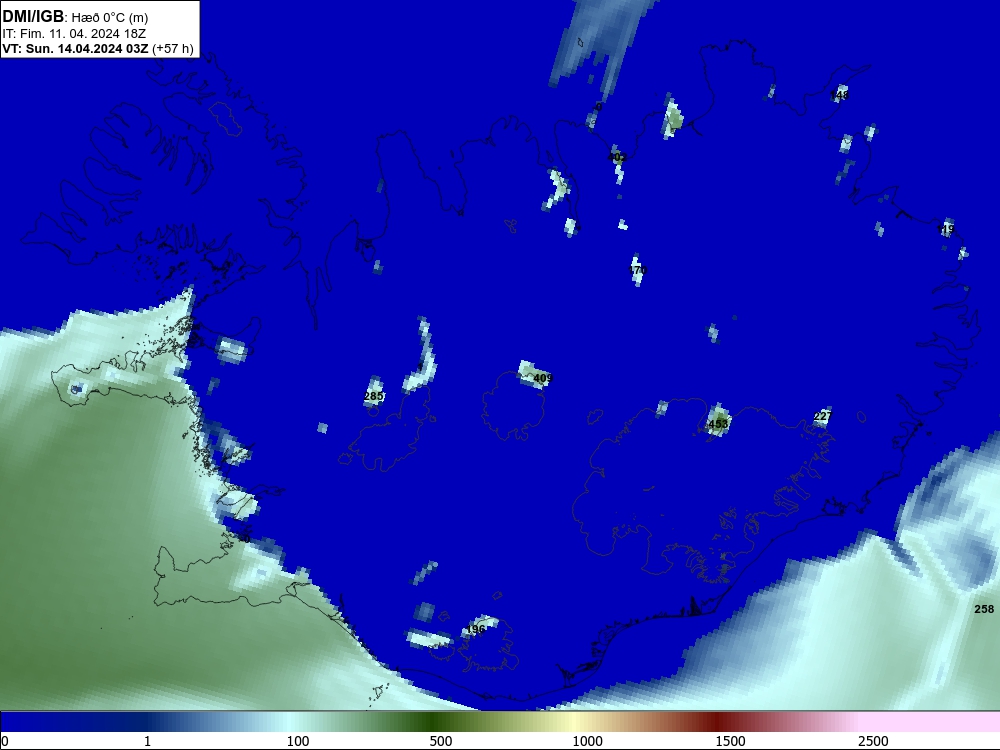The image size is (1000, 750).
Task: Click the legend tick label 0
Action: click(x=5, y=741)
